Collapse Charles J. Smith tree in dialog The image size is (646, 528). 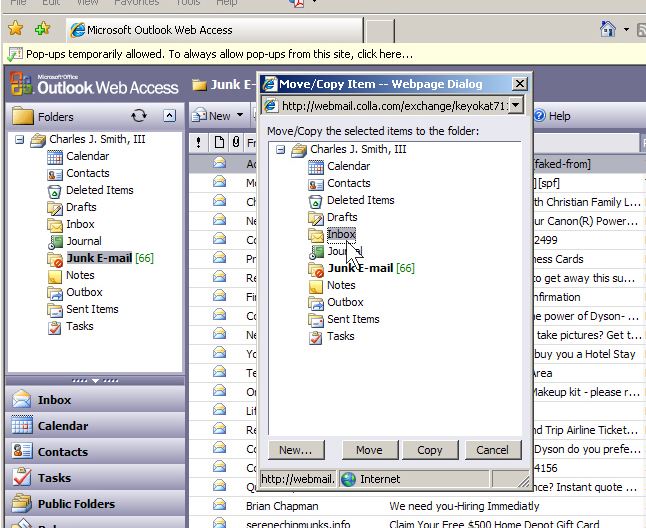tap(281, 150)
